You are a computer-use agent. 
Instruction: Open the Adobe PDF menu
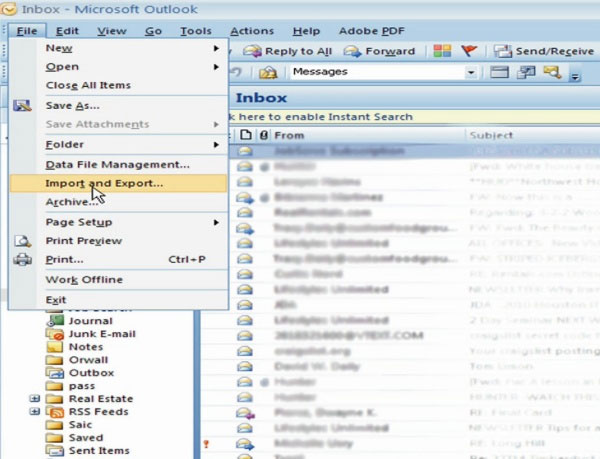[x=372, y=31]
